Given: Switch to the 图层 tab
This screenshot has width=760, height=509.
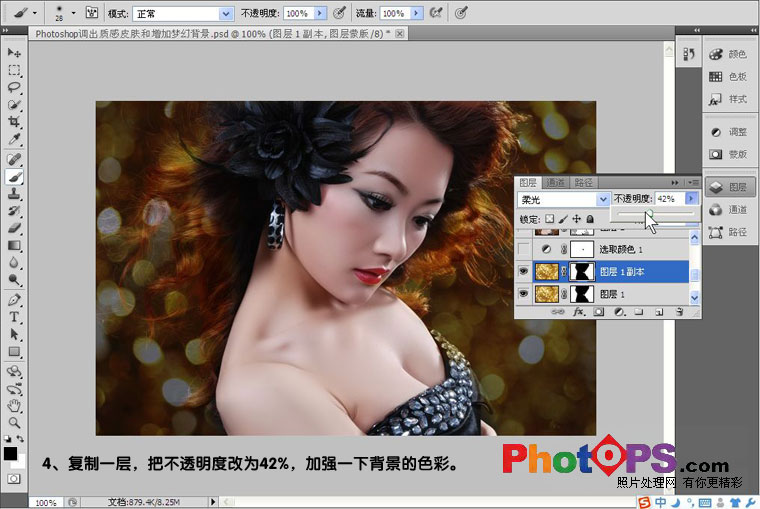Looking at the screenshot, I should (528, 183).
